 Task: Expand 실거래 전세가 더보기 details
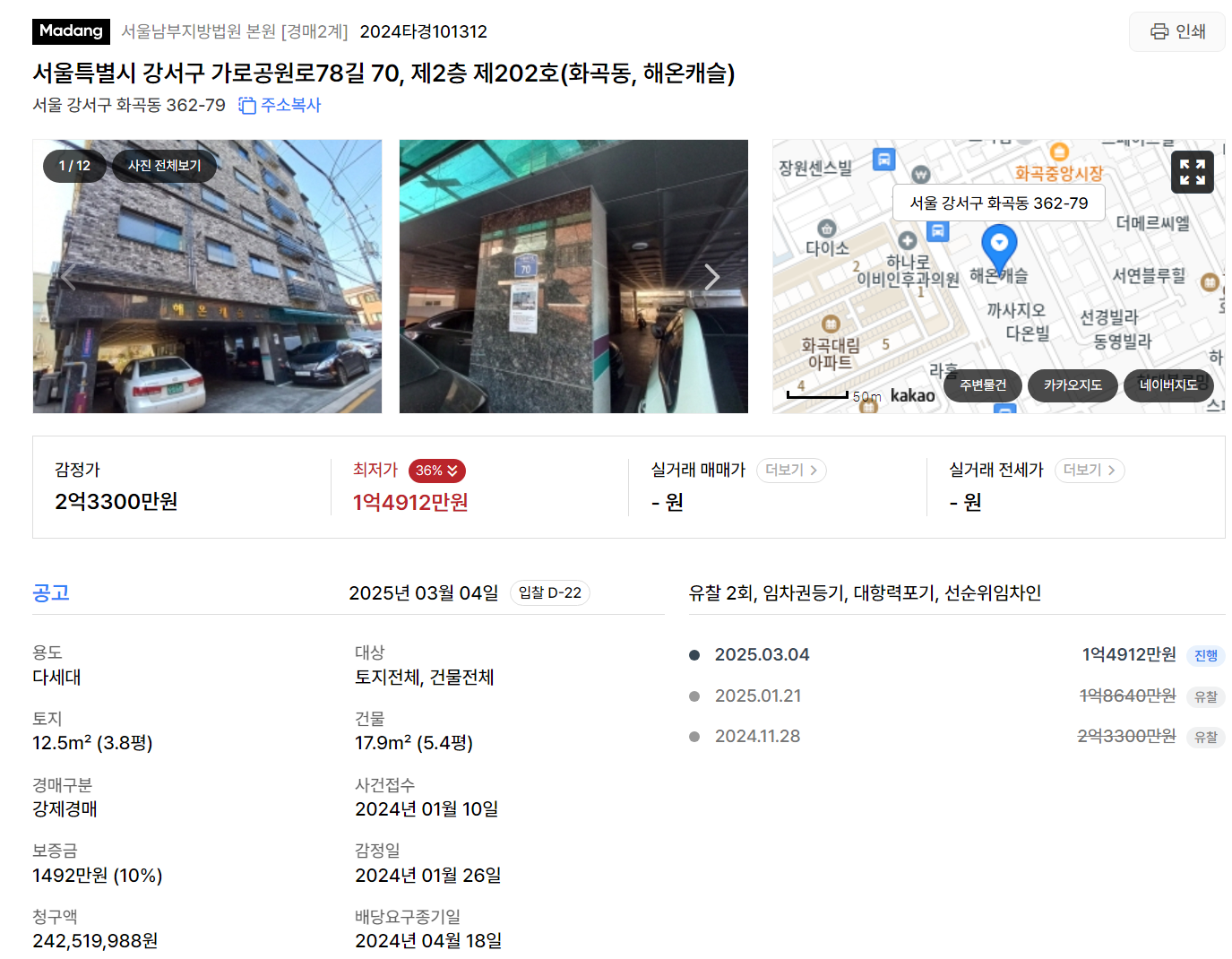pyautogui.click(x=1090, y=470)
